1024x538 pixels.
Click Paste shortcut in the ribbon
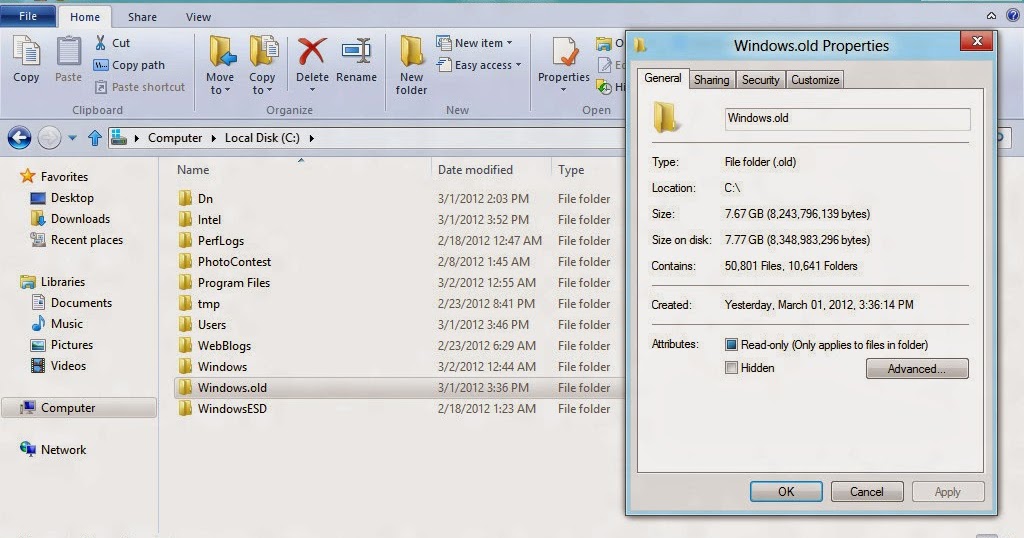click(140, 87)
